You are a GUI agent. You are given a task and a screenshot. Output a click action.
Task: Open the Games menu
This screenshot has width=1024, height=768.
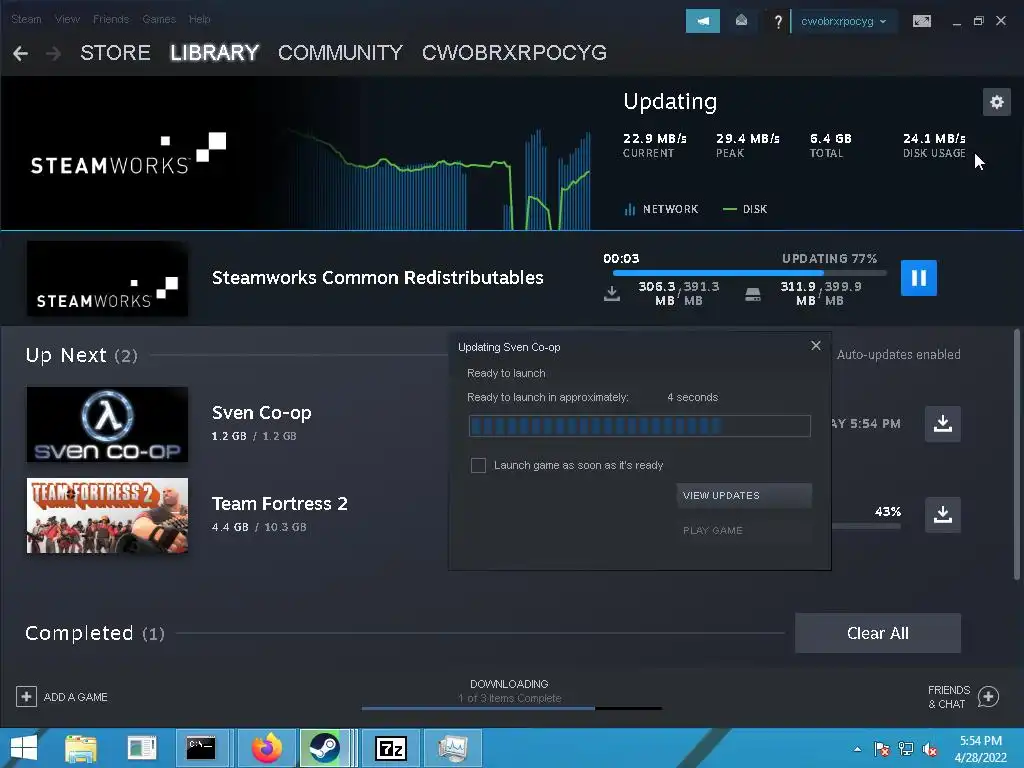(159, 19)
